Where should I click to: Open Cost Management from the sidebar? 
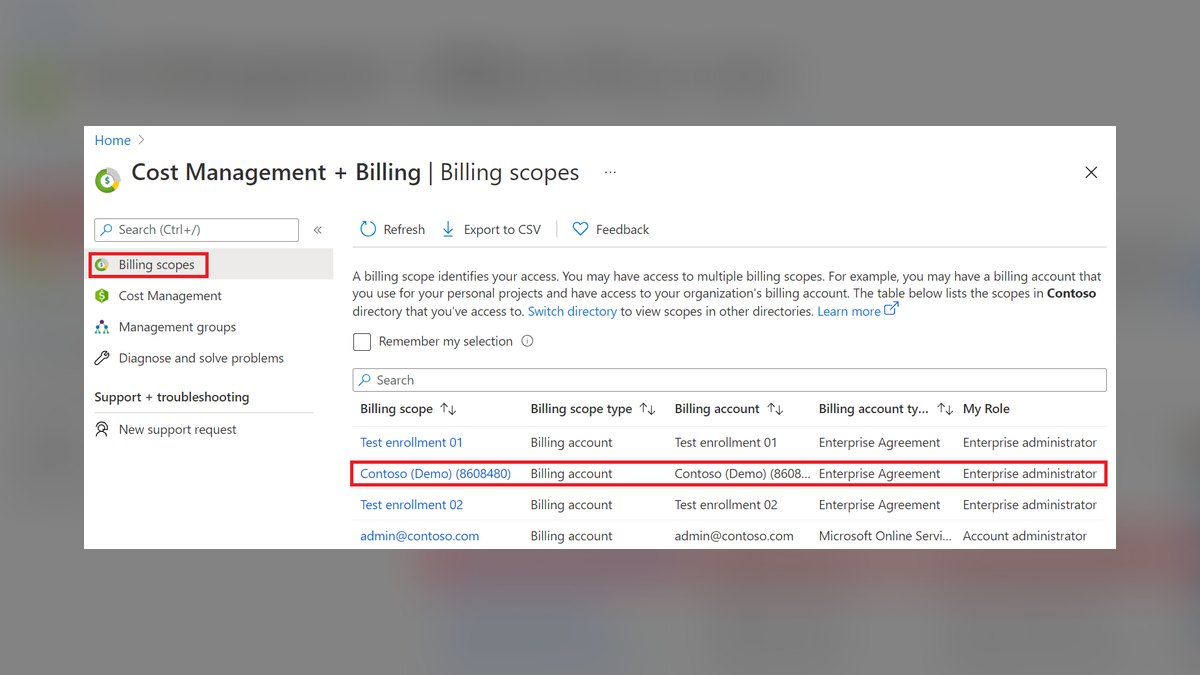(x=170, y=296)
